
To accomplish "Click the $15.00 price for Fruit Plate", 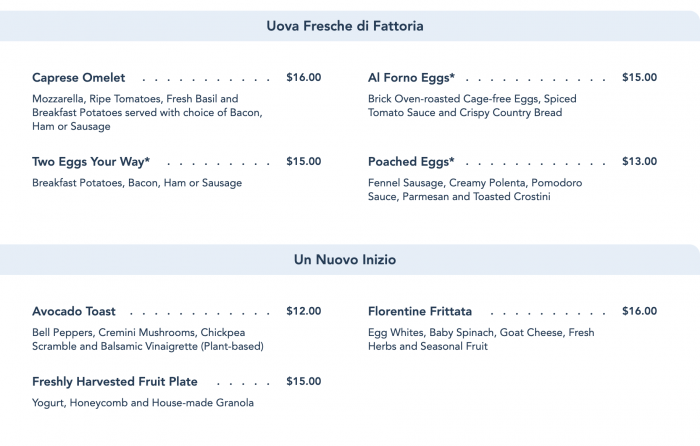I will [x=303, y=381].
